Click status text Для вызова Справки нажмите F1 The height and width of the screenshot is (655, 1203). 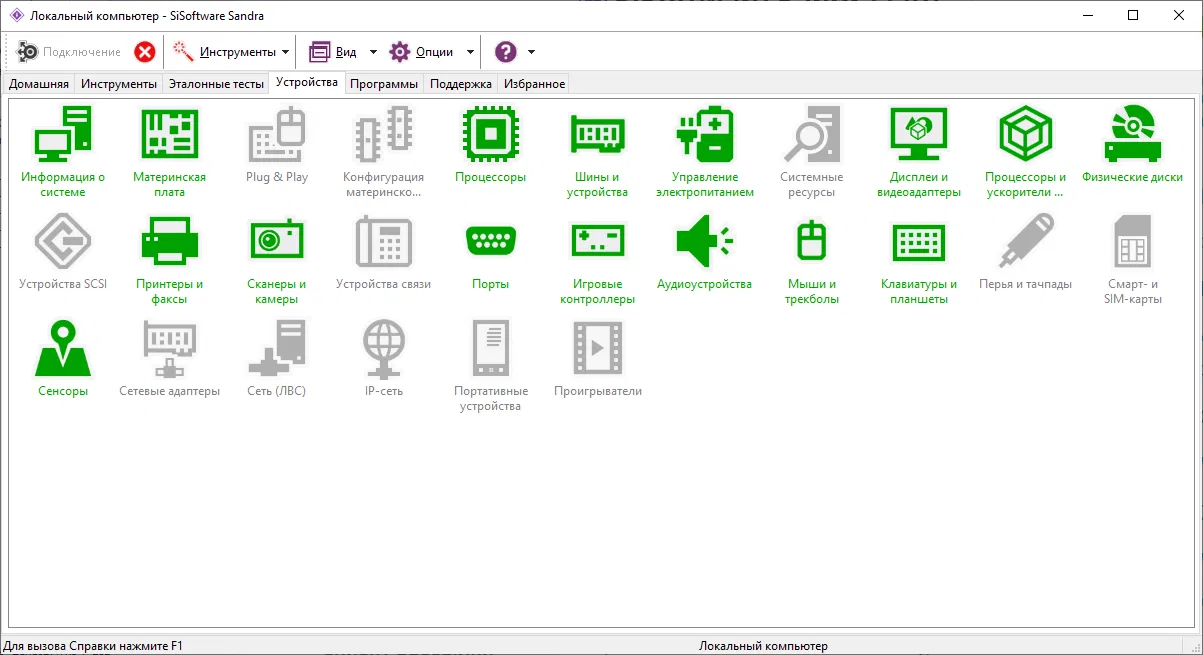94,646
